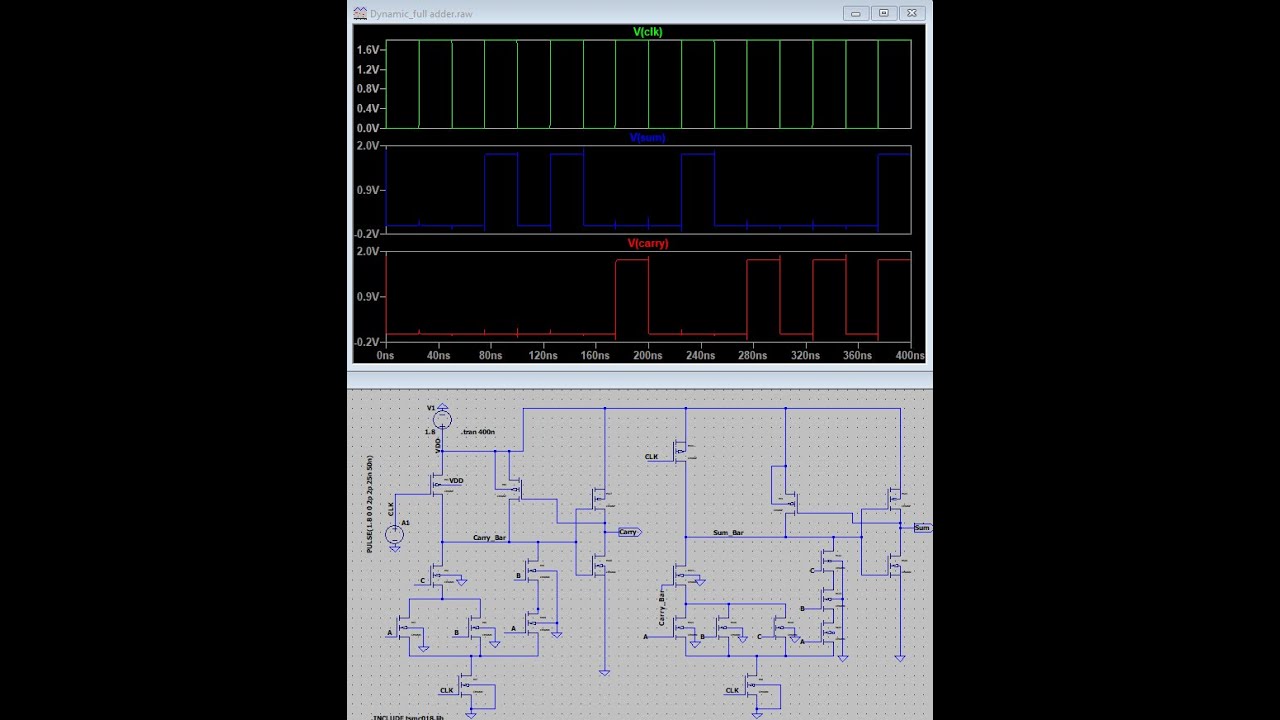The image size is (1280, 720).
Task: Maximize the Dynamic_full adder.raw waveform window
Action: point(884,13)
